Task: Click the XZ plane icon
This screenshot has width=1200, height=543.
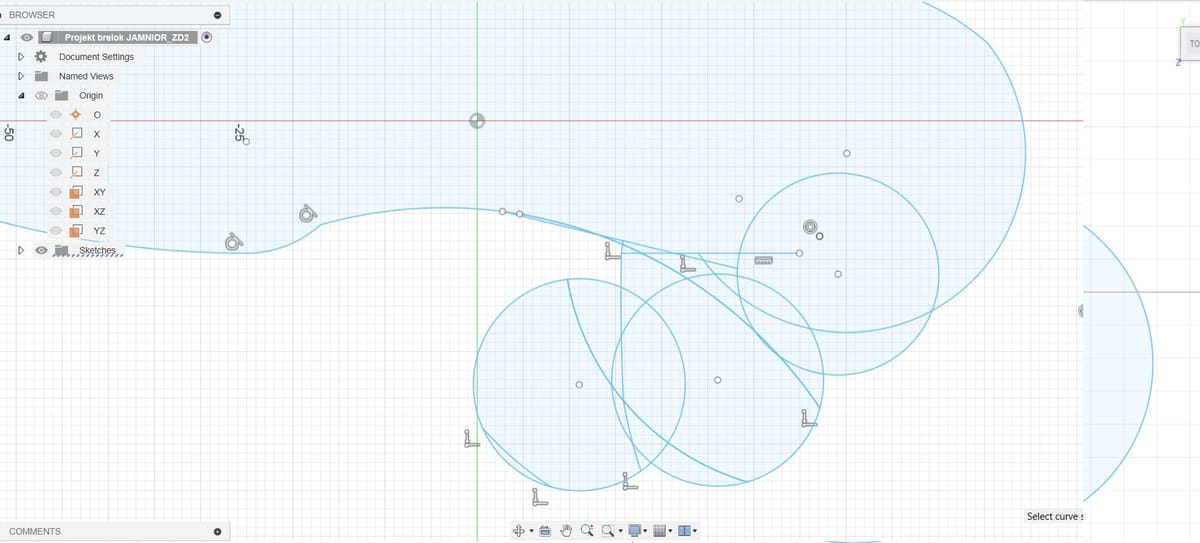Action: click(x=76, y=211)
